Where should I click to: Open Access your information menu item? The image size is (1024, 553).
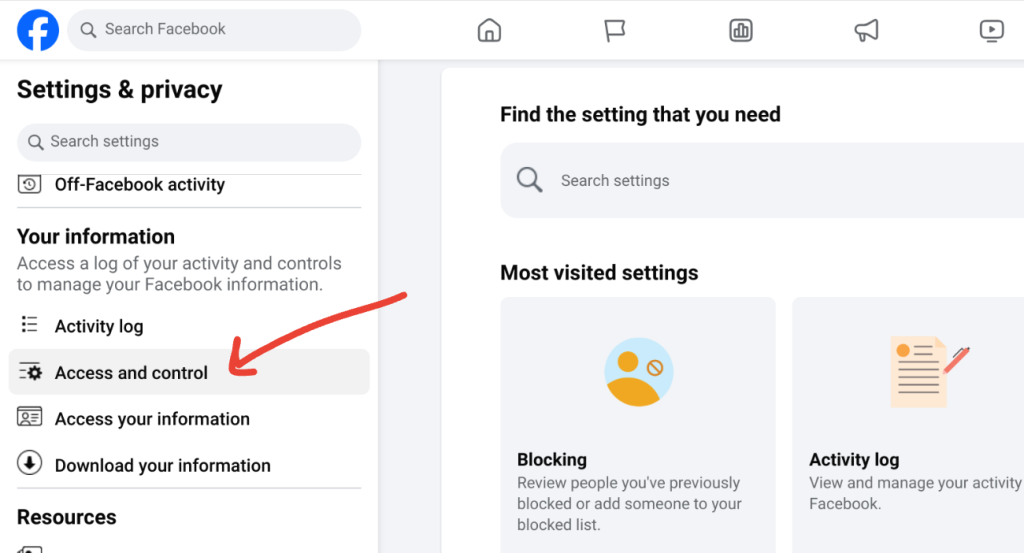152,419
